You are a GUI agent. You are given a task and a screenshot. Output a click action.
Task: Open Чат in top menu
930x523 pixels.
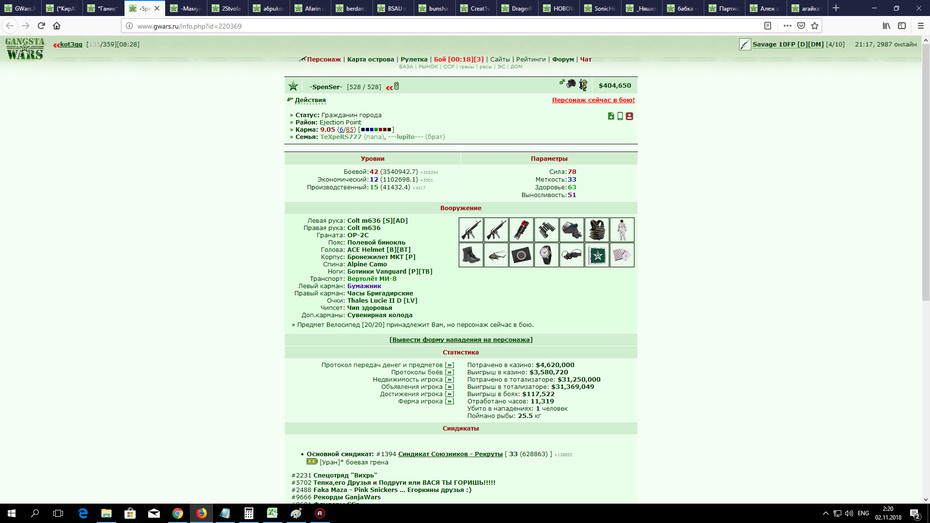pyautogui.click(x=585, y=59)
